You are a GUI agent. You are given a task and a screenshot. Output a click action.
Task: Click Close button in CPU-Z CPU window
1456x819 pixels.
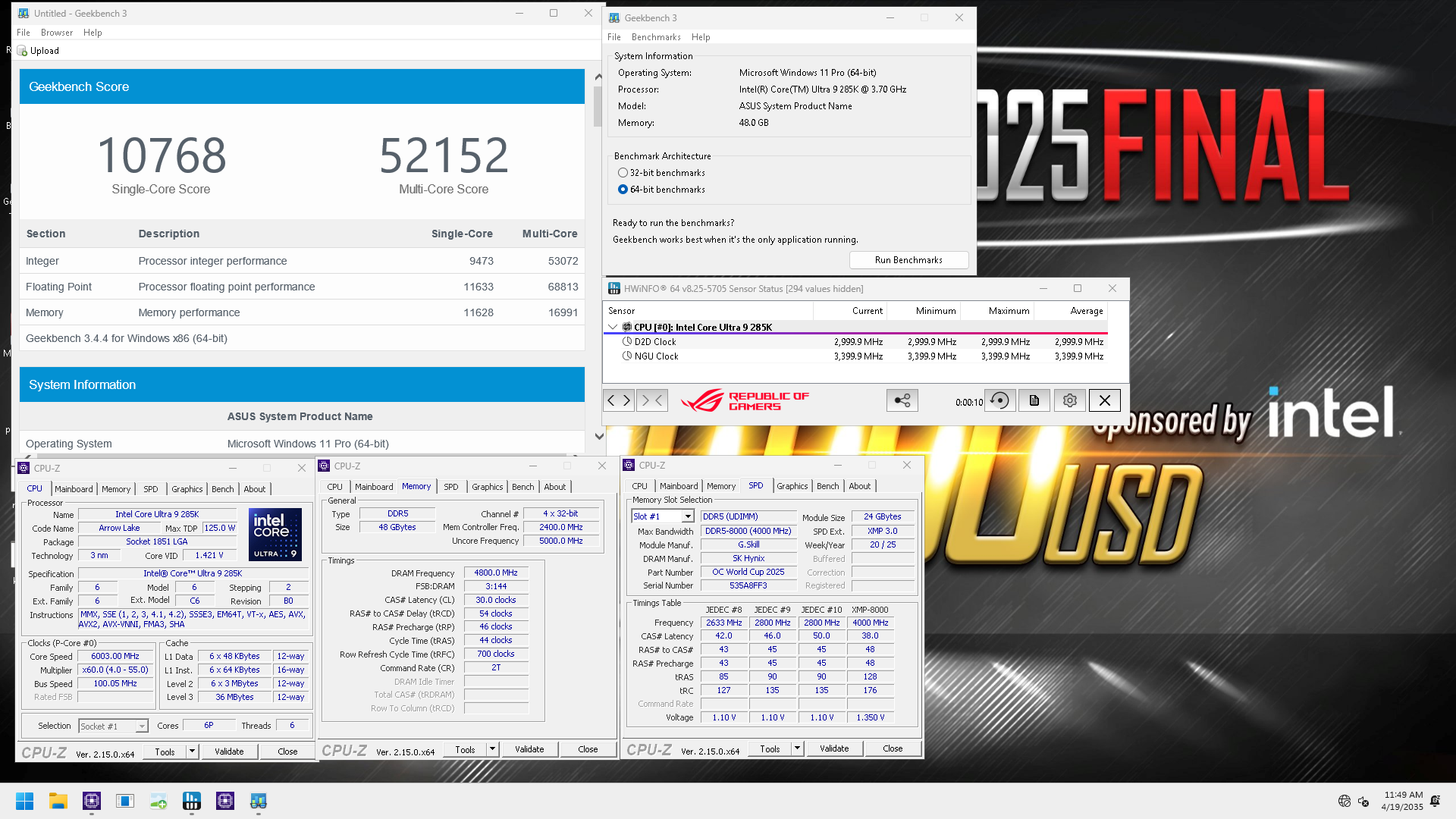[x=287, y=752]
